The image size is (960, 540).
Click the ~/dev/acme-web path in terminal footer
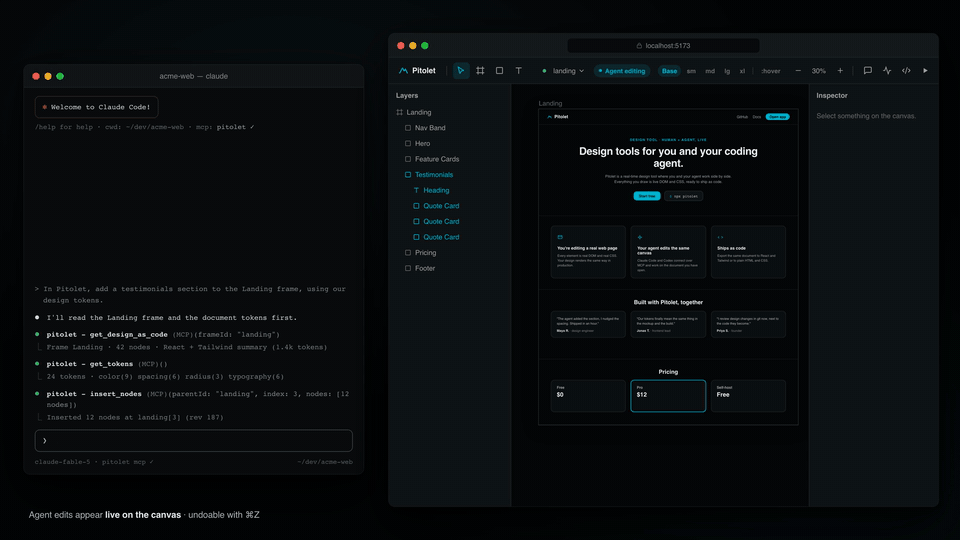[x=325, y=462]
